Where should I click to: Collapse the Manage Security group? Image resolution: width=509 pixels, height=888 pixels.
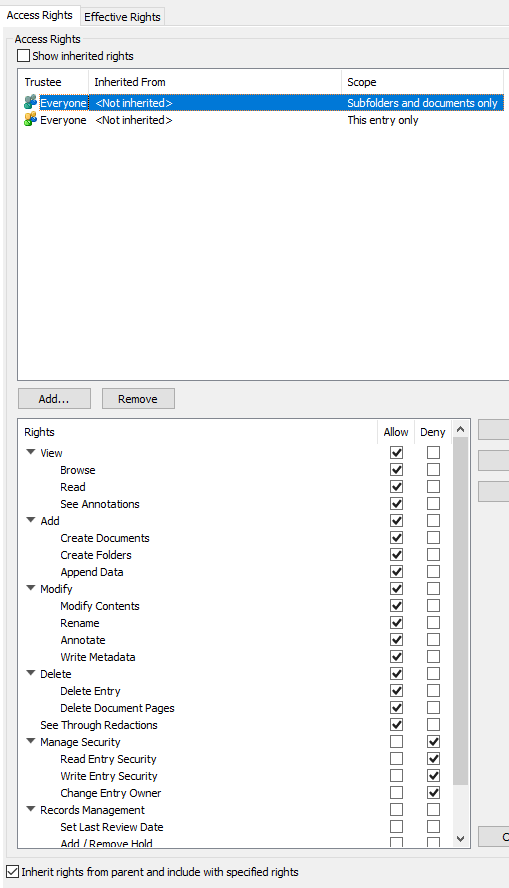pyautogui.click(x=31, y=741)
